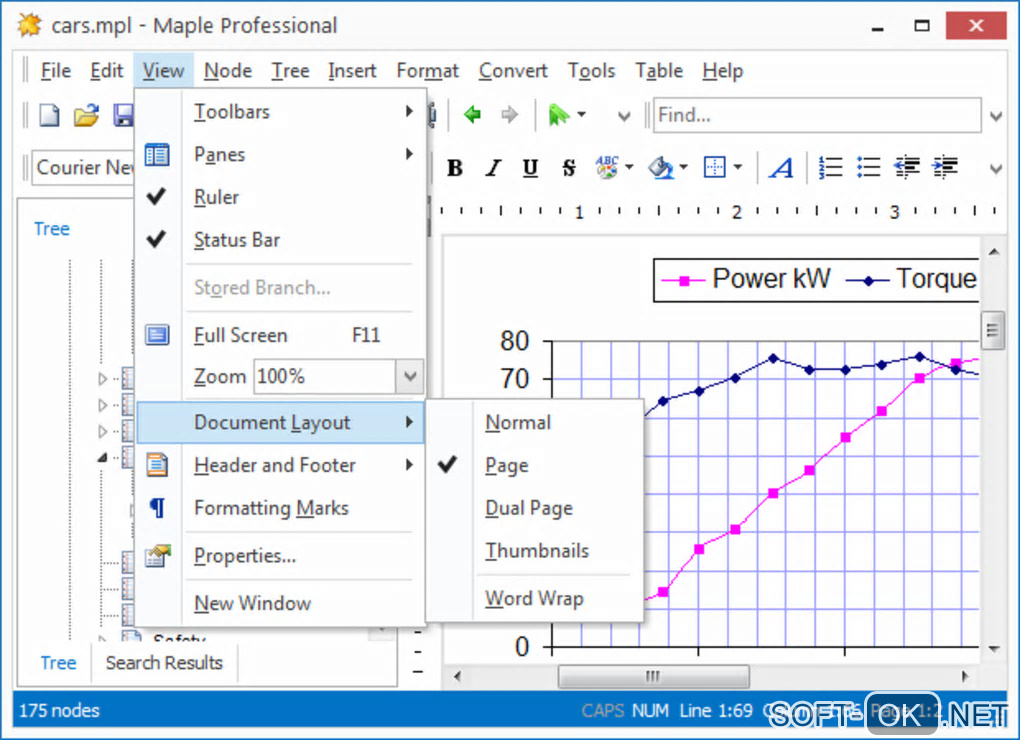Toggle Underline formatting
The height and width of the screenshot is (740, 1020).
pos(530,168)
